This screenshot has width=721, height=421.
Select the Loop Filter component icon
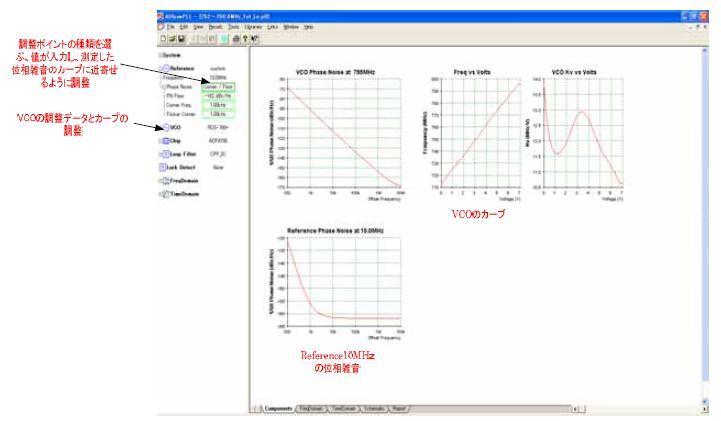(166, 156)
